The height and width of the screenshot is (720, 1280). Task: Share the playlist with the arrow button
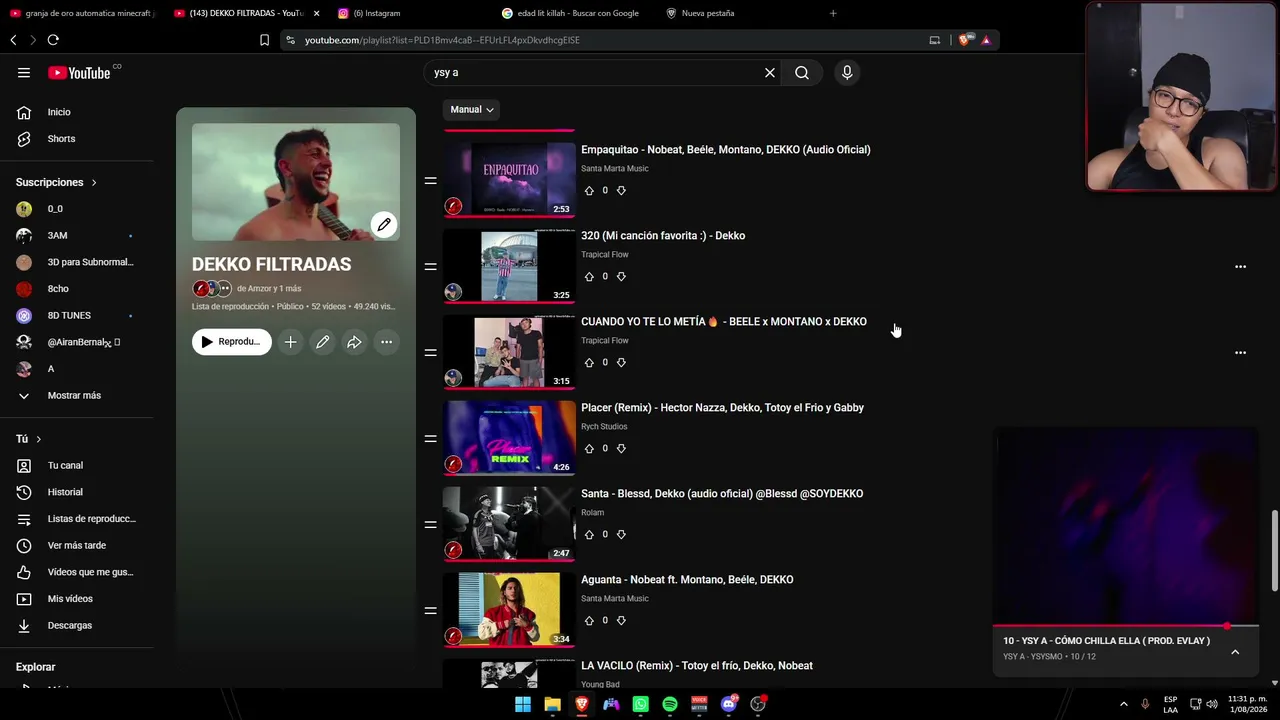pyautogui.click(x=354, y=342)
